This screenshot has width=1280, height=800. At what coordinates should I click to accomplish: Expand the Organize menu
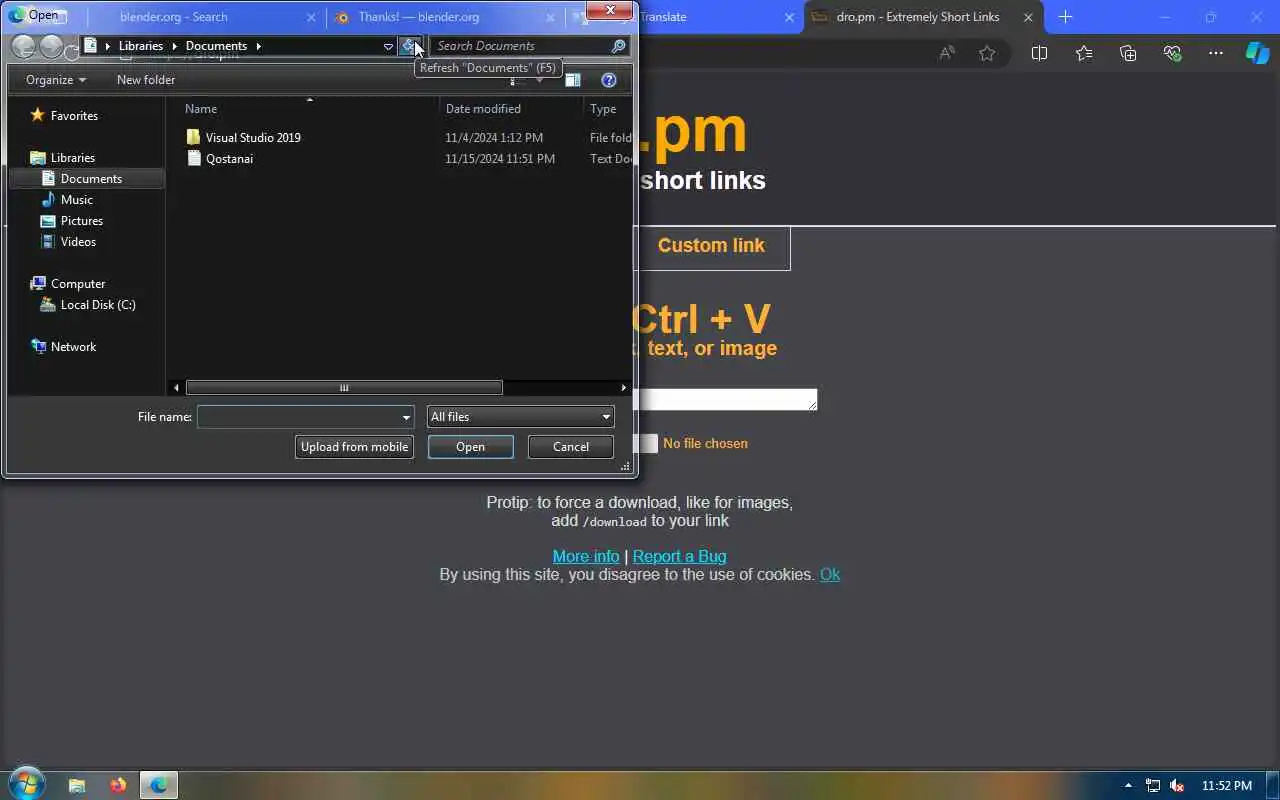click(56, 80)
